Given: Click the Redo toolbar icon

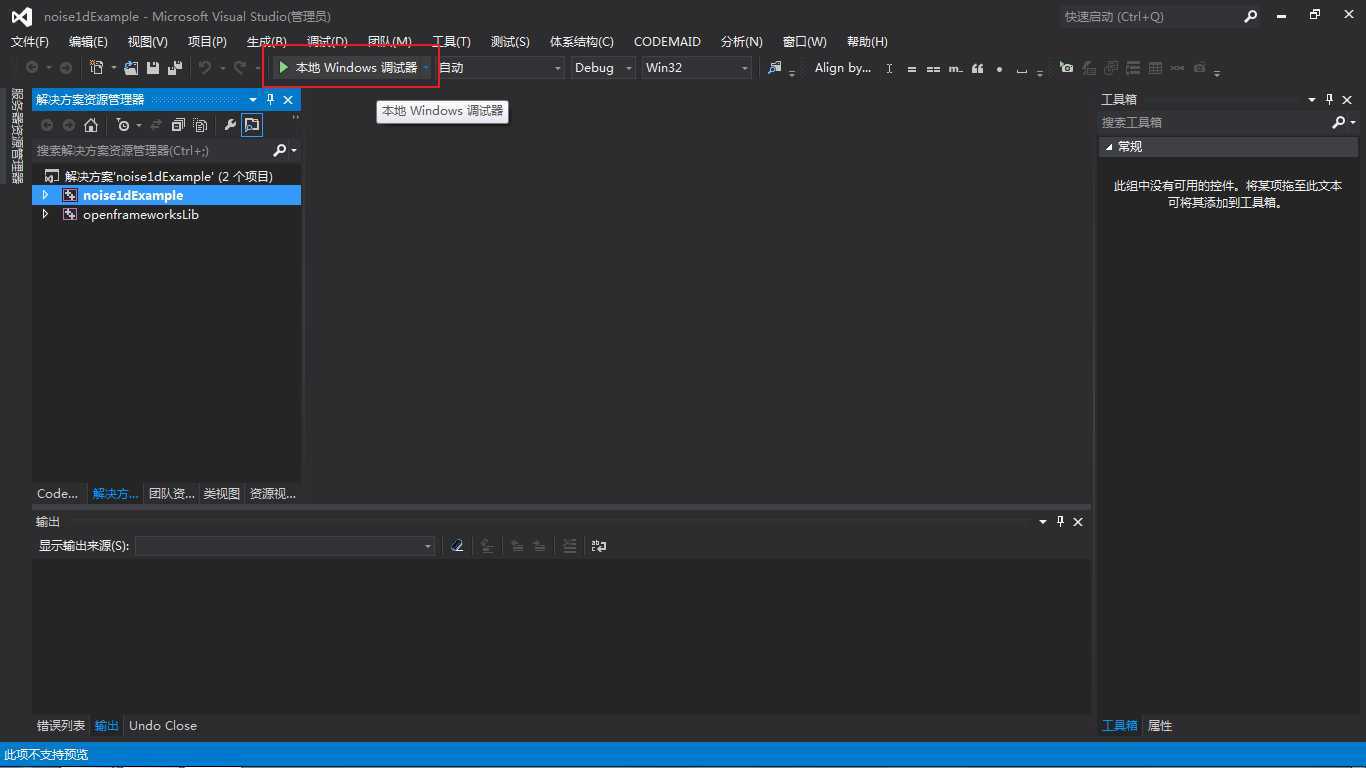Looking at the screenshot, I should (x=239, y=68).
